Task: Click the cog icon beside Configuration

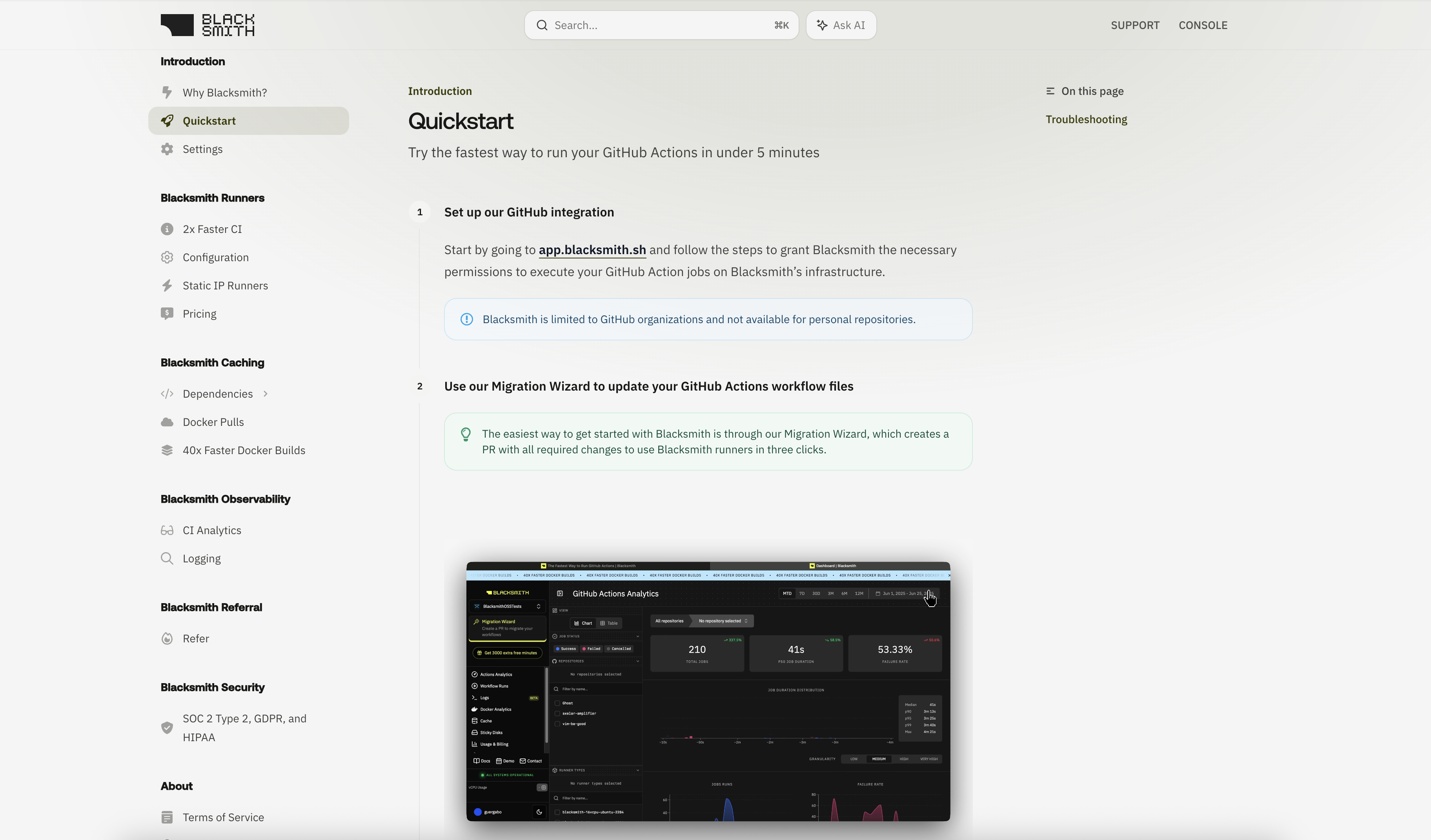Action: 167,258
